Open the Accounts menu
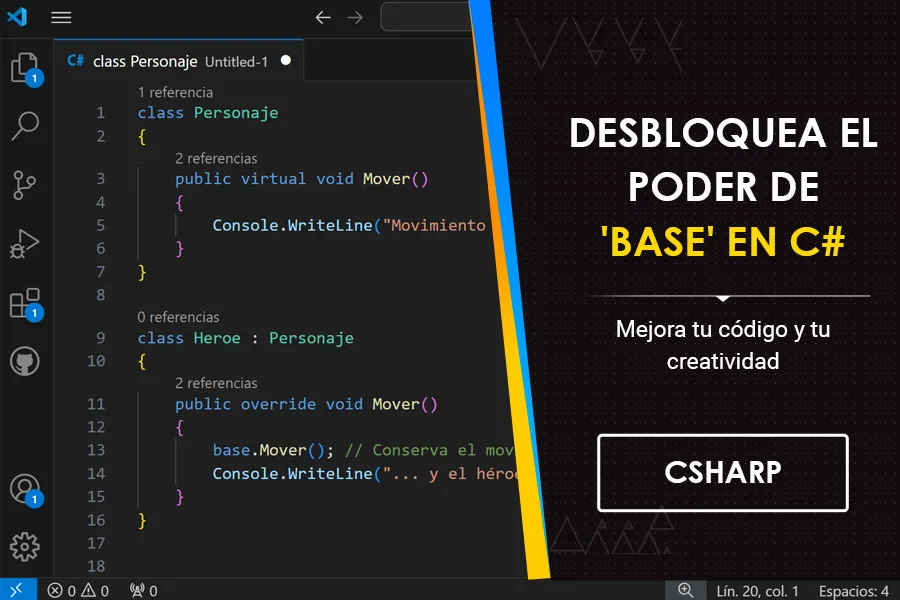 24,487
